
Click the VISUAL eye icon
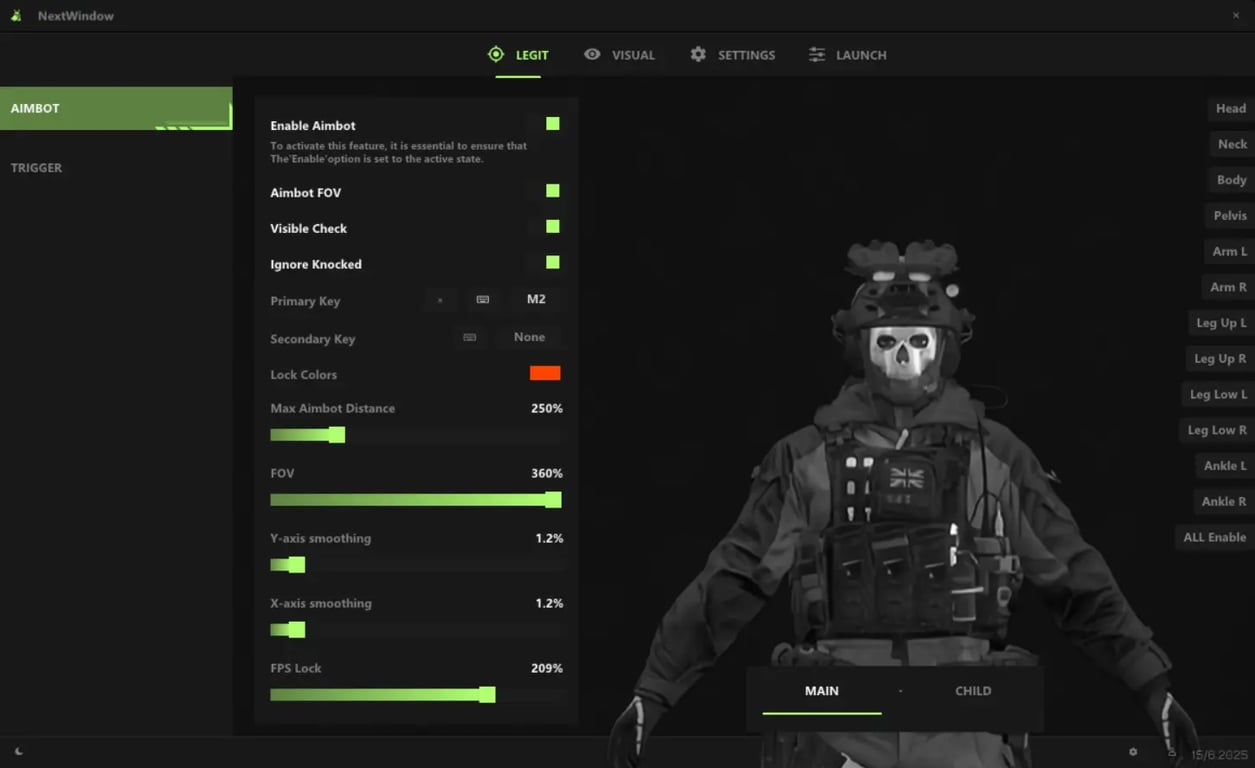tap(592, 54)
